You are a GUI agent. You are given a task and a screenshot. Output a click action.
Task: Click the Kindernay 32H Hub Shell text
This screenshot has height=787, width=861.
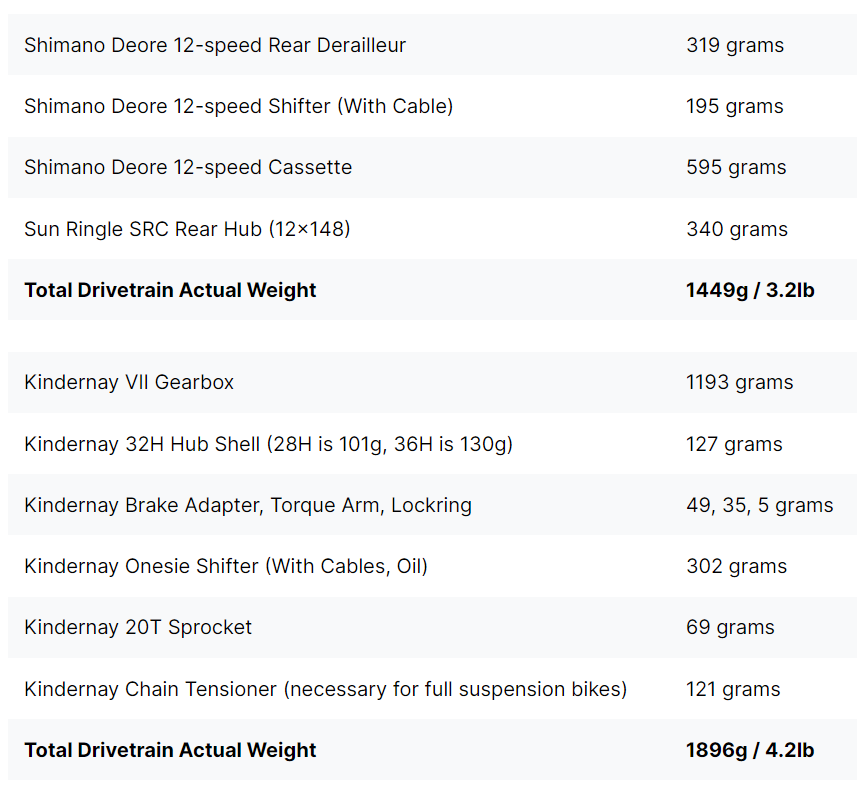coord(268,444)
